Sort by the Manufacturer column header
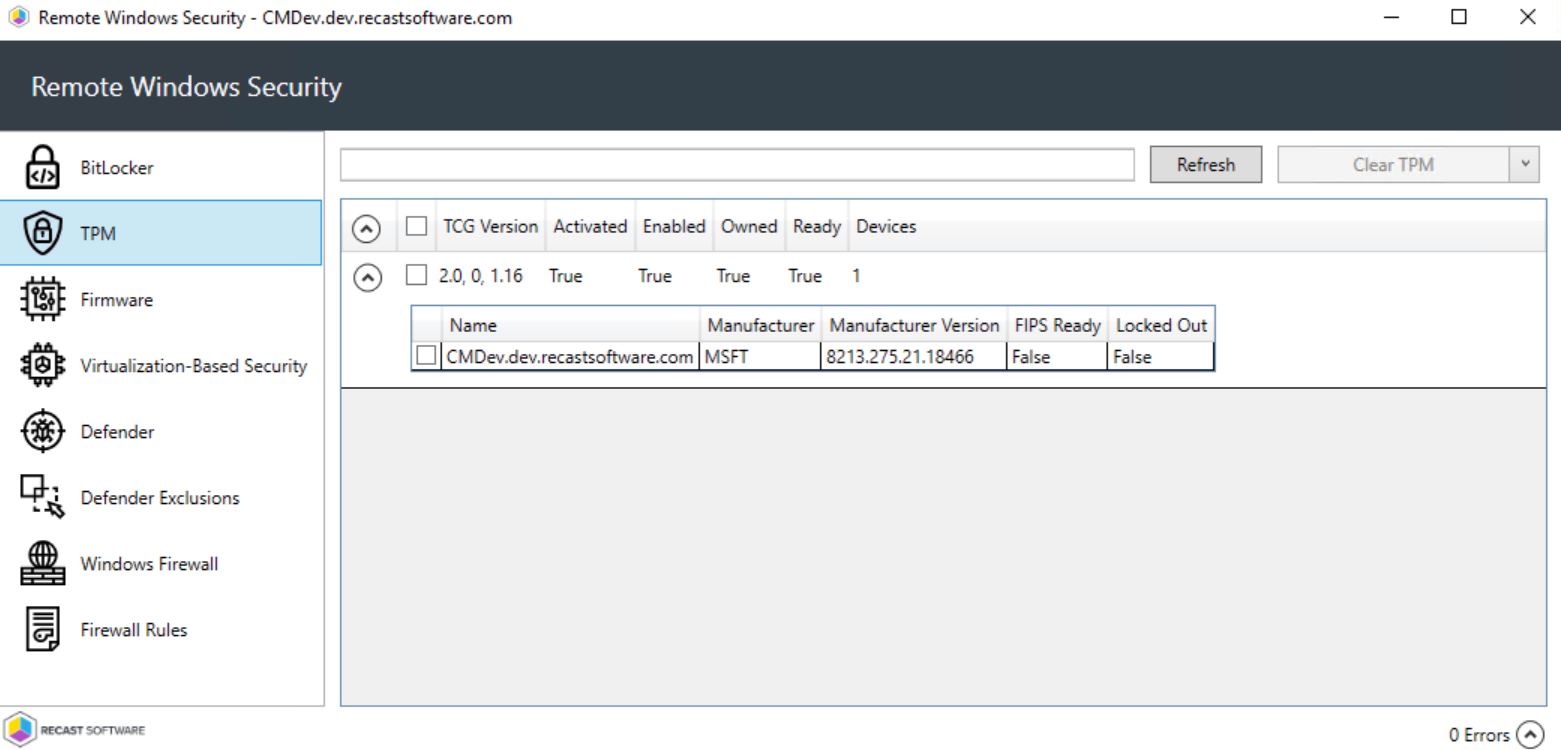 (761, 325)
